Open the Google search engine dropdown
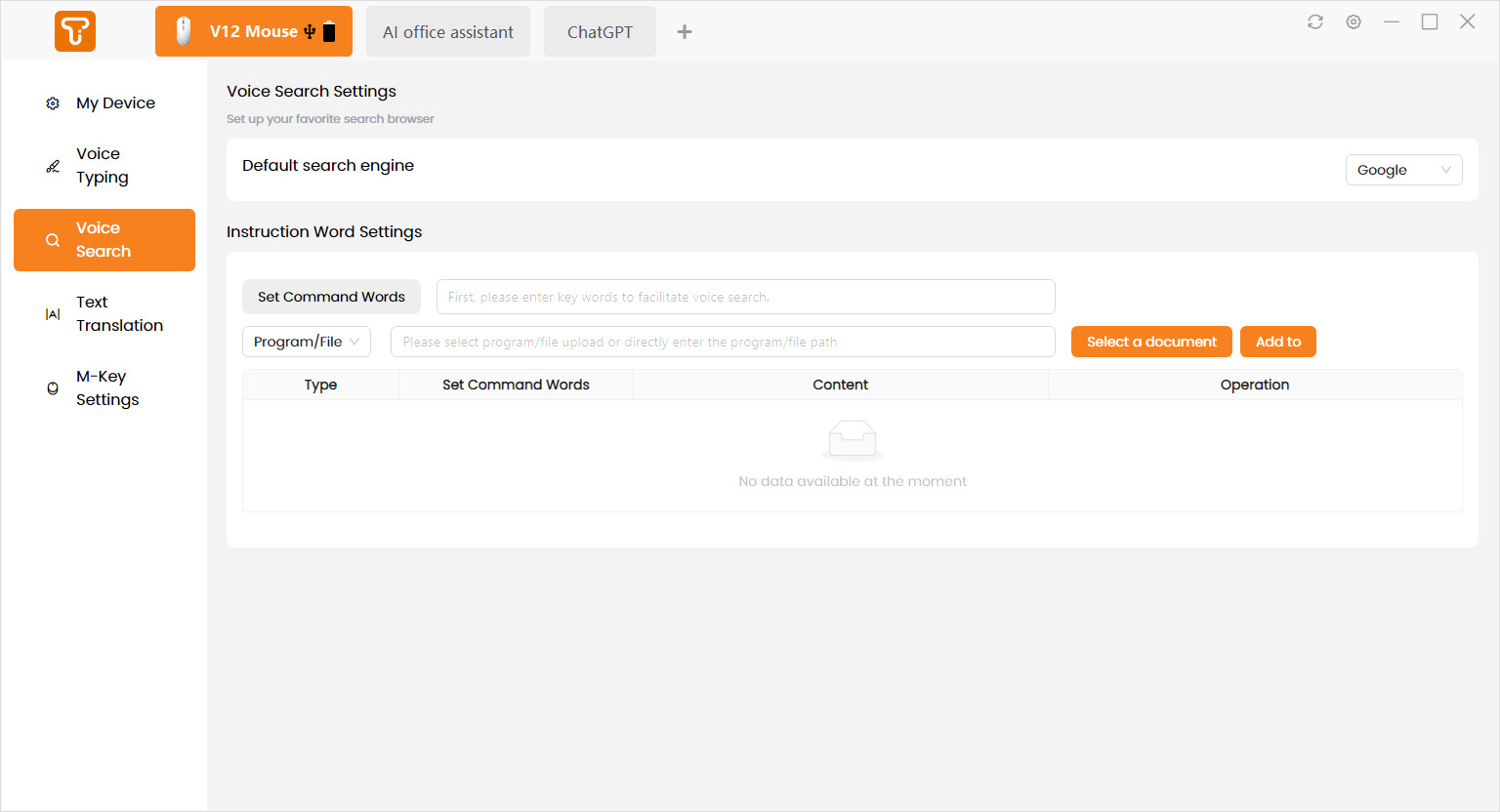The width and height of the screenshot is (1500, 812). [1403, 170]
